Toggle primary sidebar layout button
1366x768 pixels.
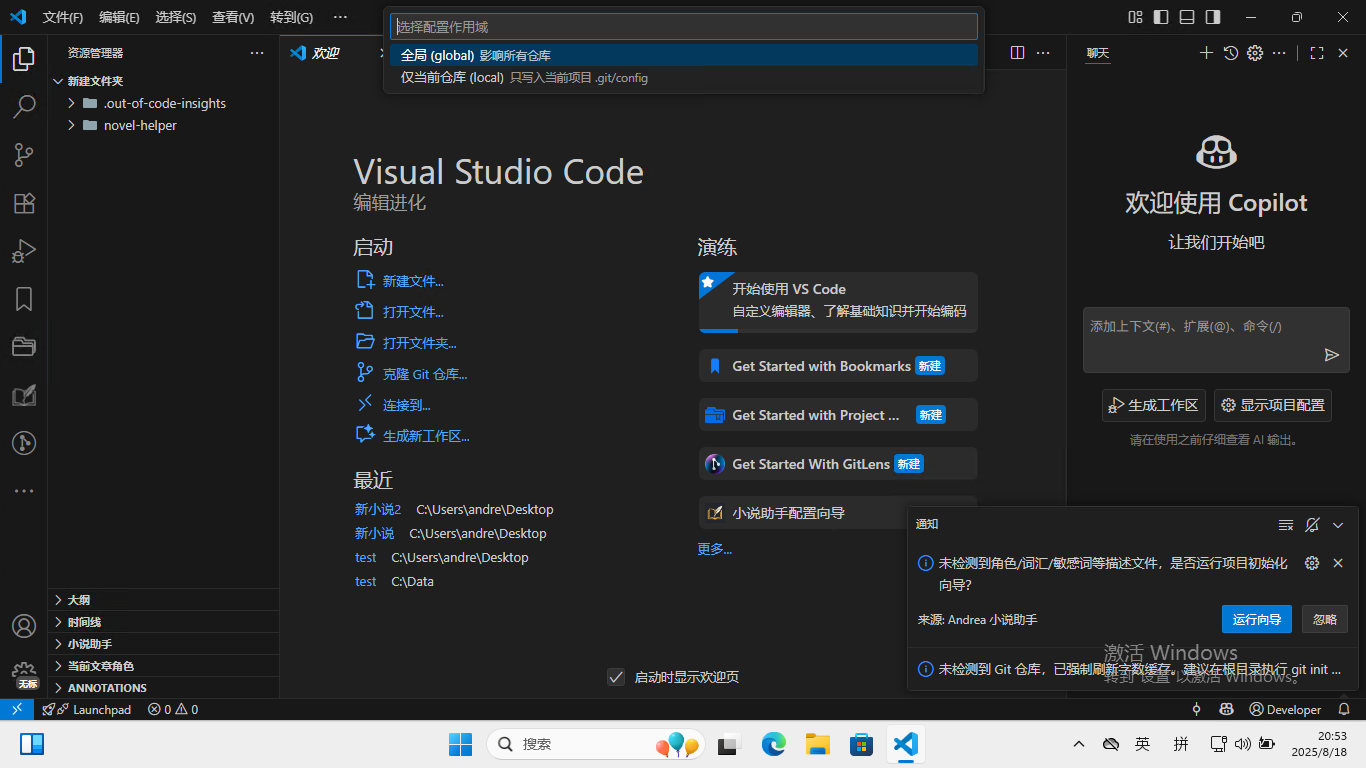(x=1161, y=17)
